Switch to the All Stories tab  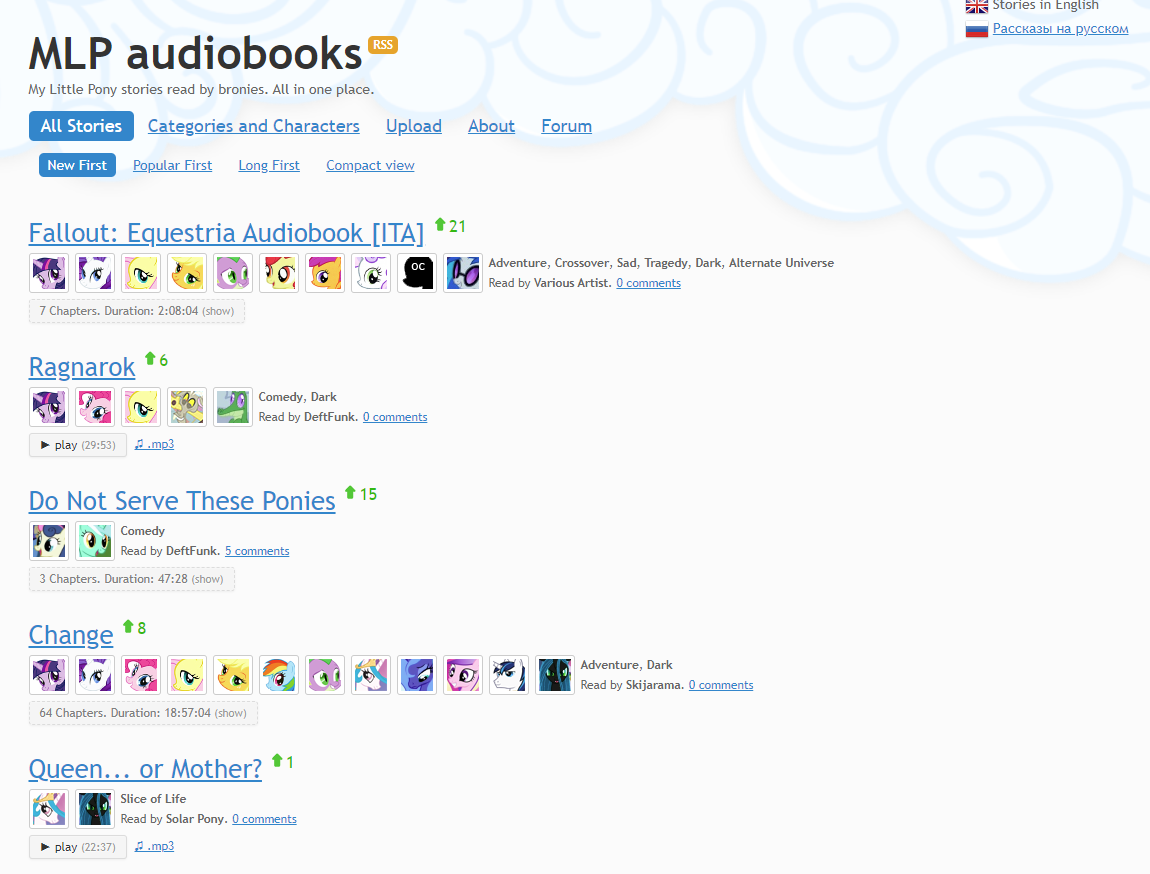tap(81, 126)
